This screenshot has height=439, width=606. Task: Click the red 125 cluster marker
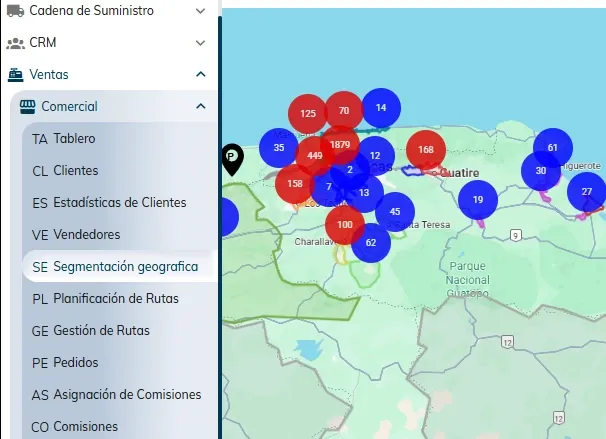pos(308,114)
